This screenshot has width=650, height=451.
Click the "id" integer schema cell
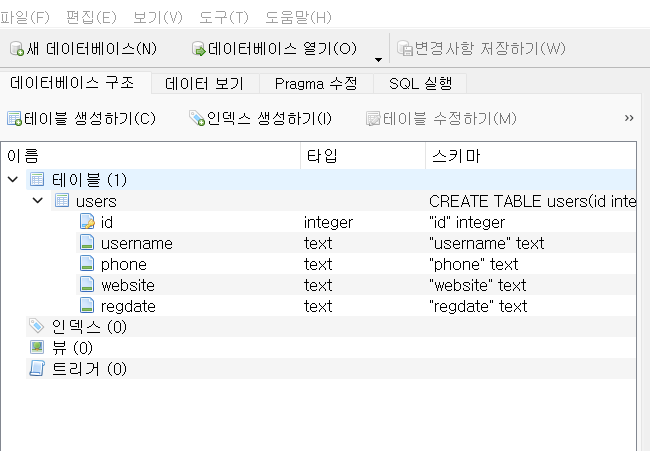coord(467,223)
